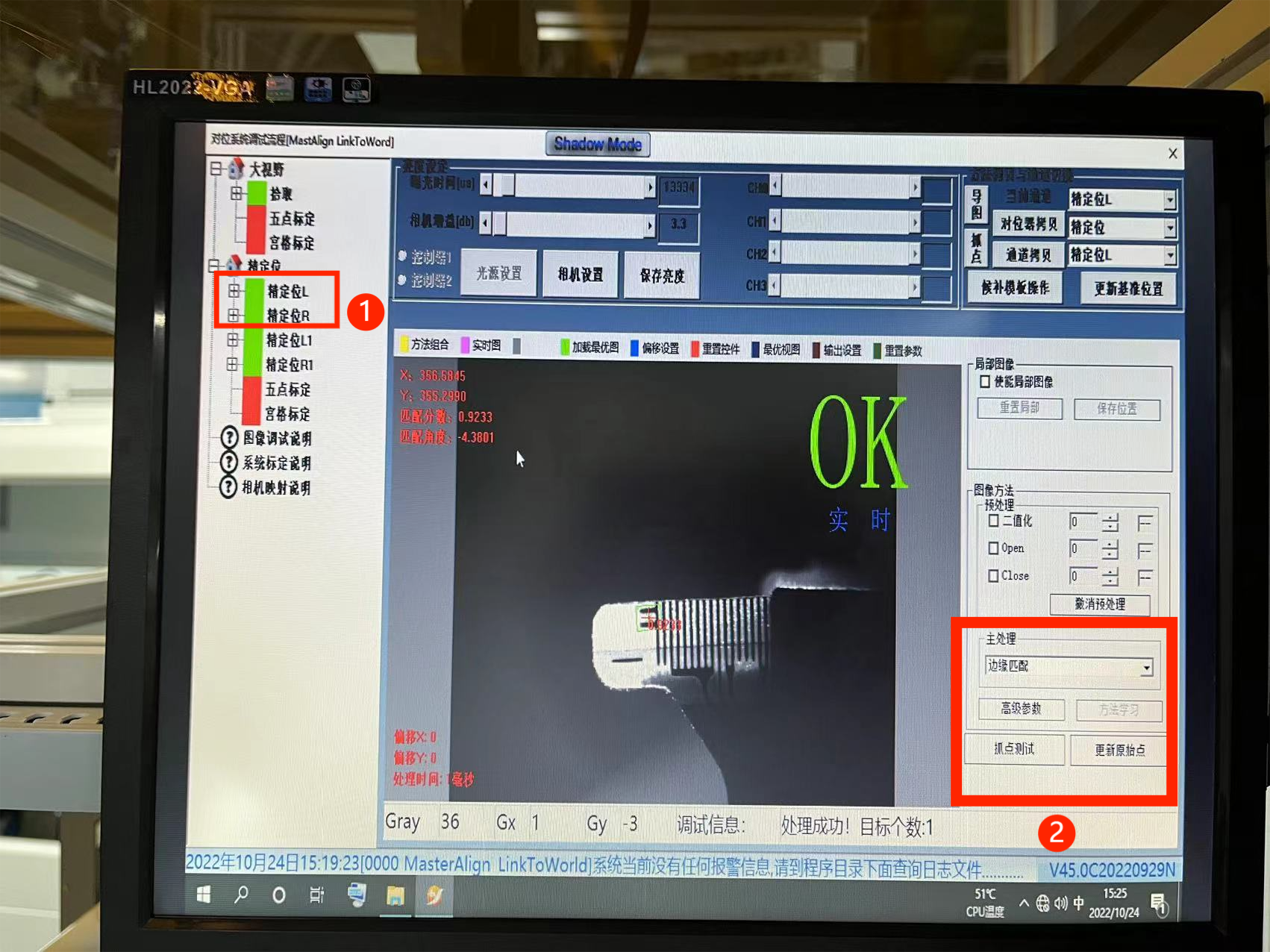Click the Open preprocessing value input field
Screen dimensions: 1270x952
(1082, 549)
